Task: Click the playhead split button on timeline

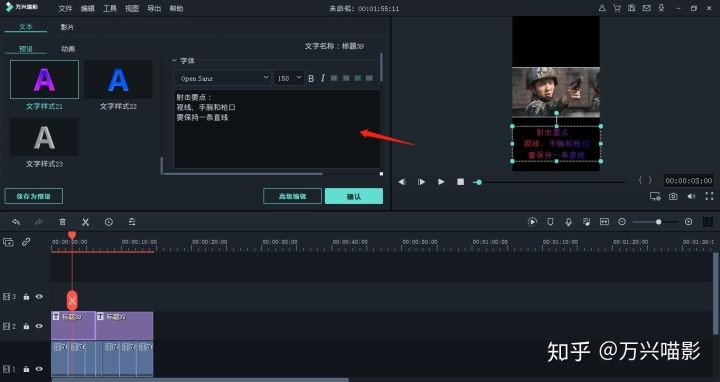Action: coord(72,301)
